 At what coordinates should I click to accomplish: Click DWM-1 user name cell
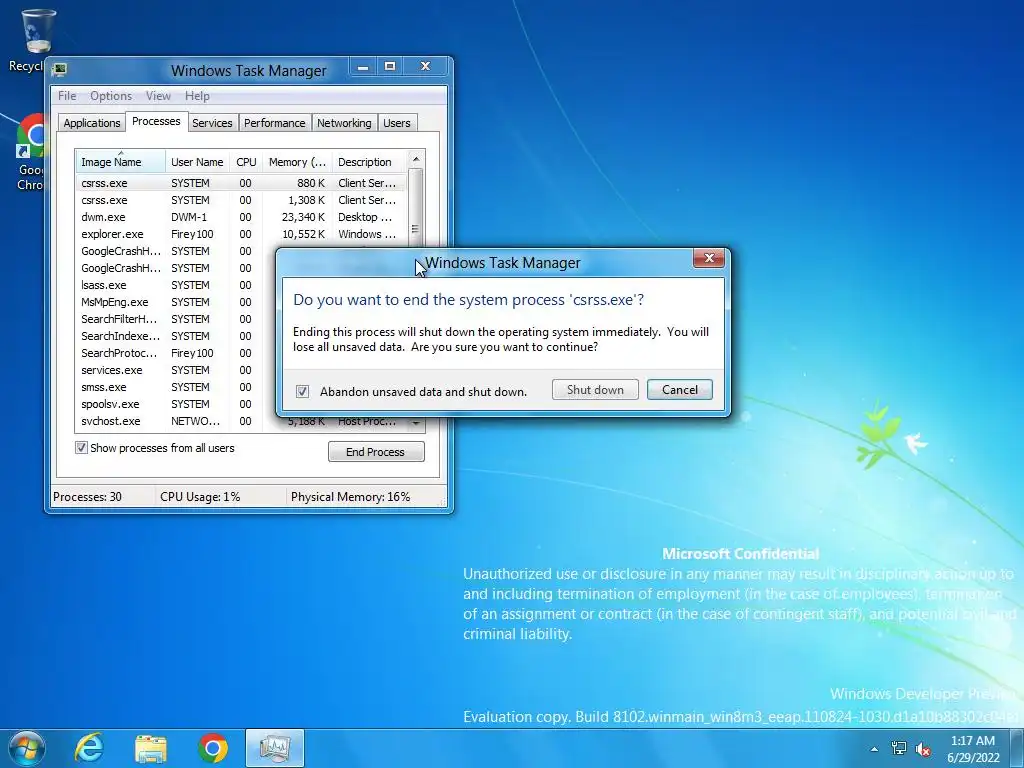click(x=189, y=217)
